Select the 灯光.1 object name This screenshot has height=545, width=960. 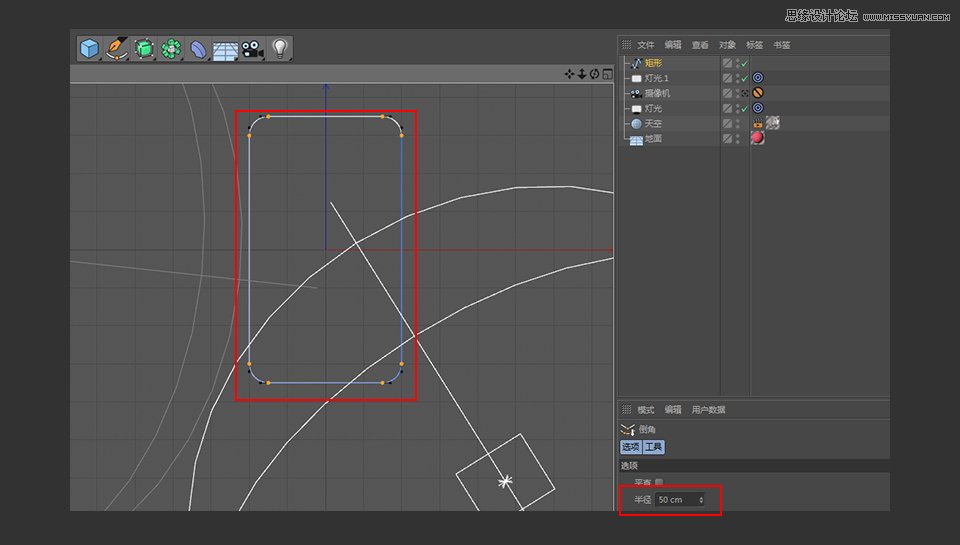tap(656, 78)
